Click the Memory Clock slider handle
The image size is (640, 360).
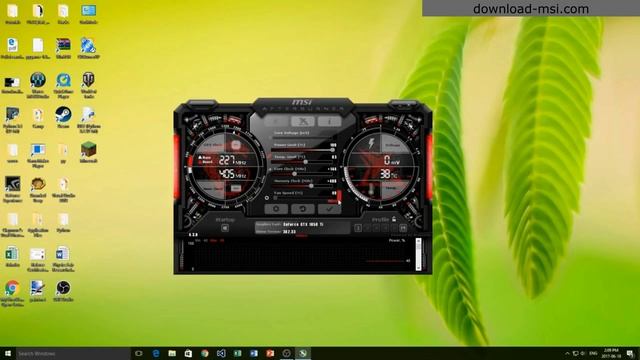[x=311, y=186]
